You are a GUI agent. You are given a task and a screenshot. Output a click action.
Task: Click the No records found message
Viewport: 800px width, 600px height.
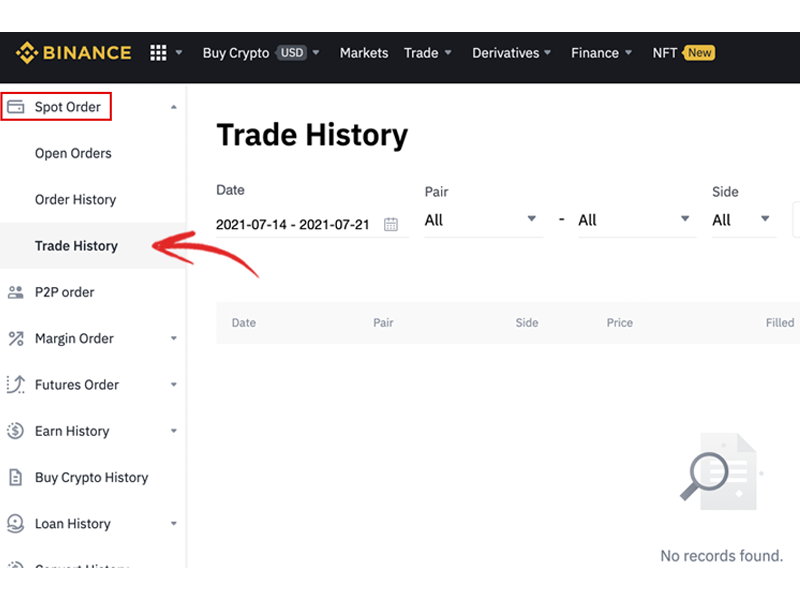(721, 556)
